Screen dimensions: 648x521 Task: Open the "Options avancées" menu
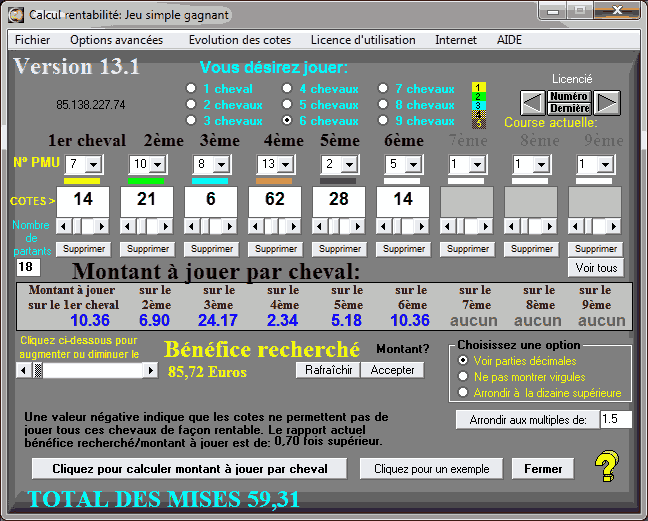click(116, 40)
